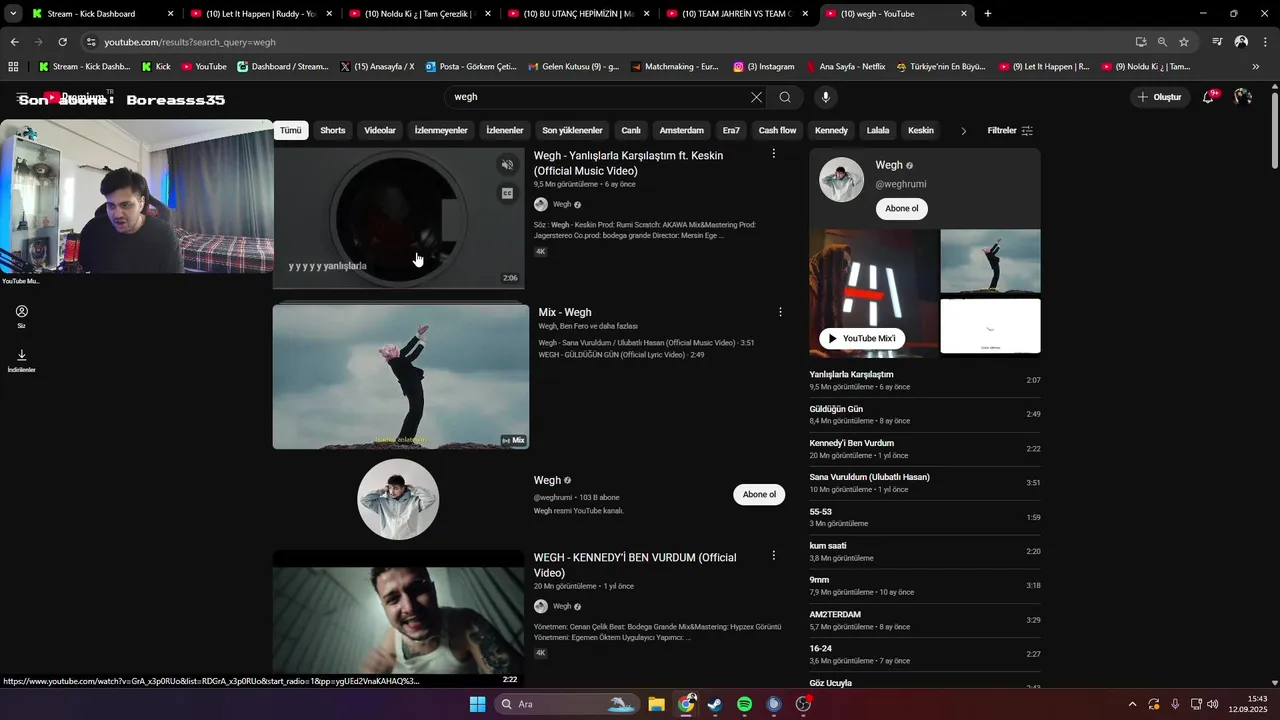Select the Canlı filter chip
This screenshot has height=720, width=1280.
(x=631, y=130)
